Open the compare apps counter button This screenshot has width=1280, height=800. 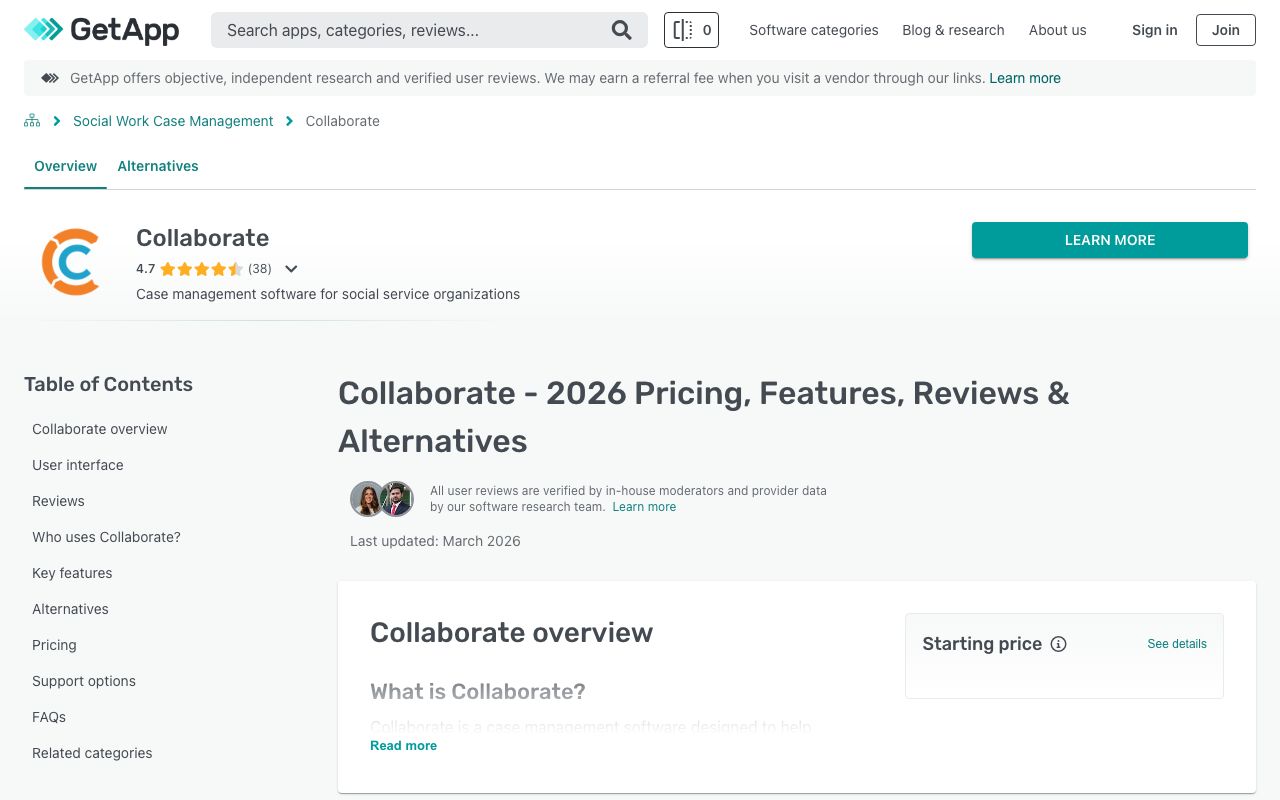(x=691, y=30)
